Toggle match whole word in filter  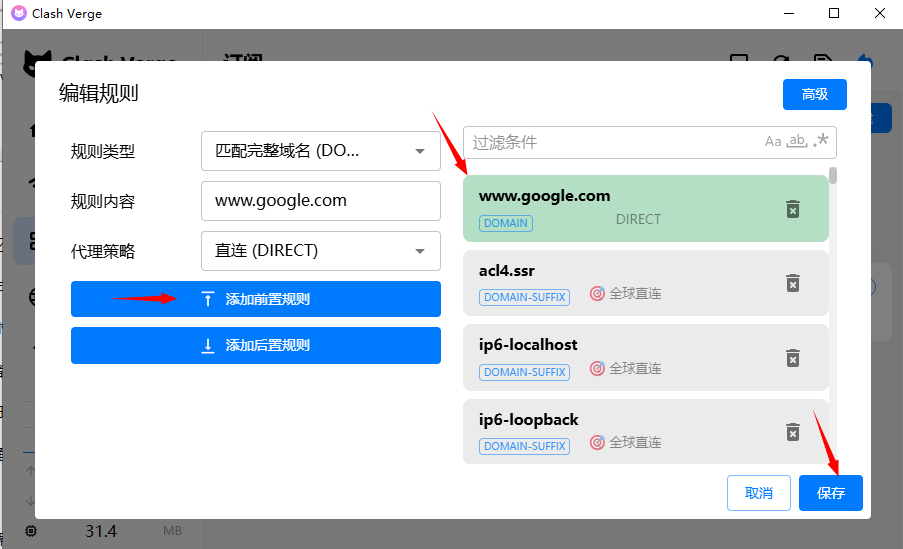click(798, 141)
